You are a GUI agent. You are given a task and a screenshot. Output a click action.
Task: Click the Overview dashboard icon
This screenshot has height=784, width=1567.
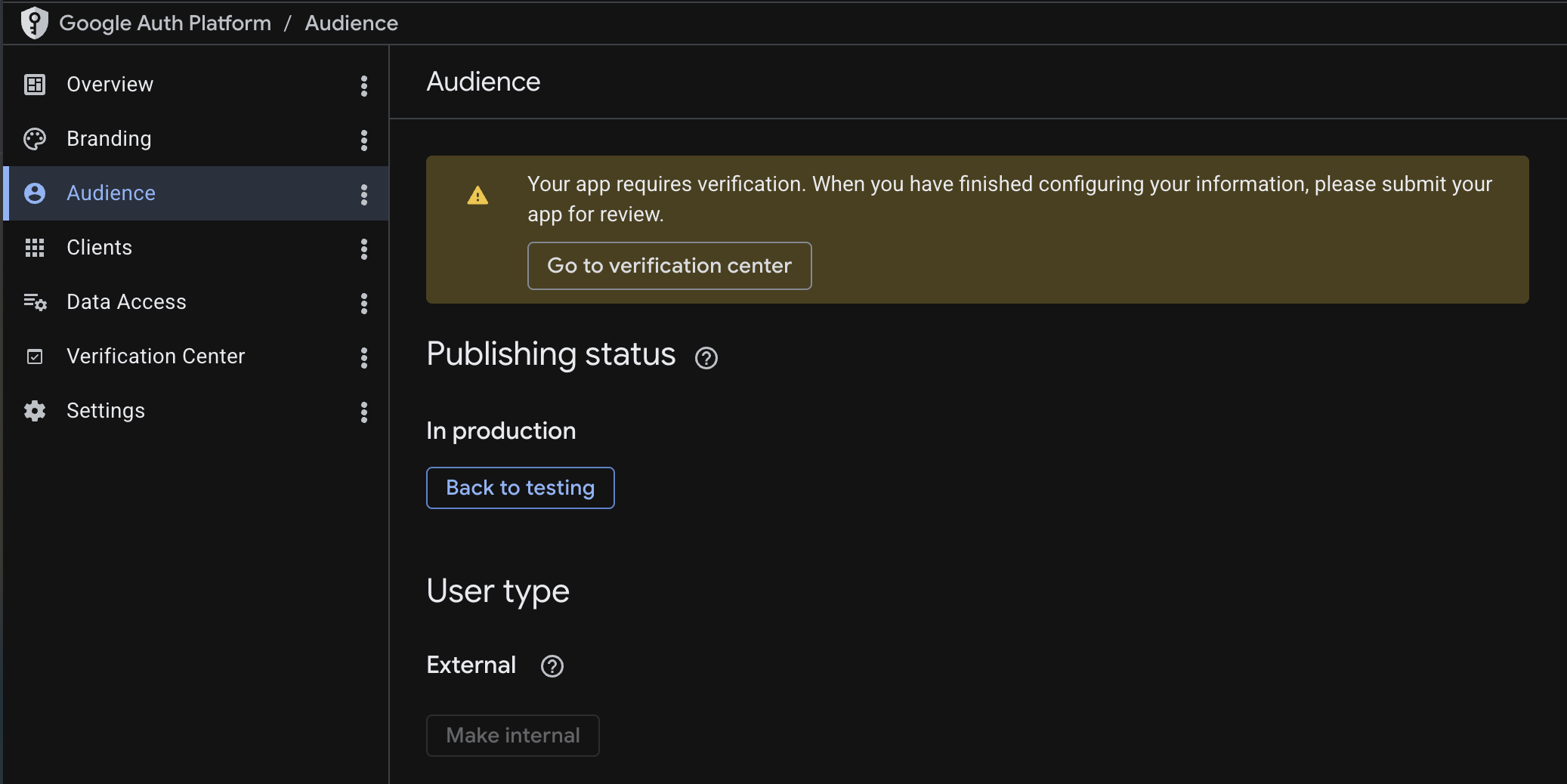pos(35,85)
